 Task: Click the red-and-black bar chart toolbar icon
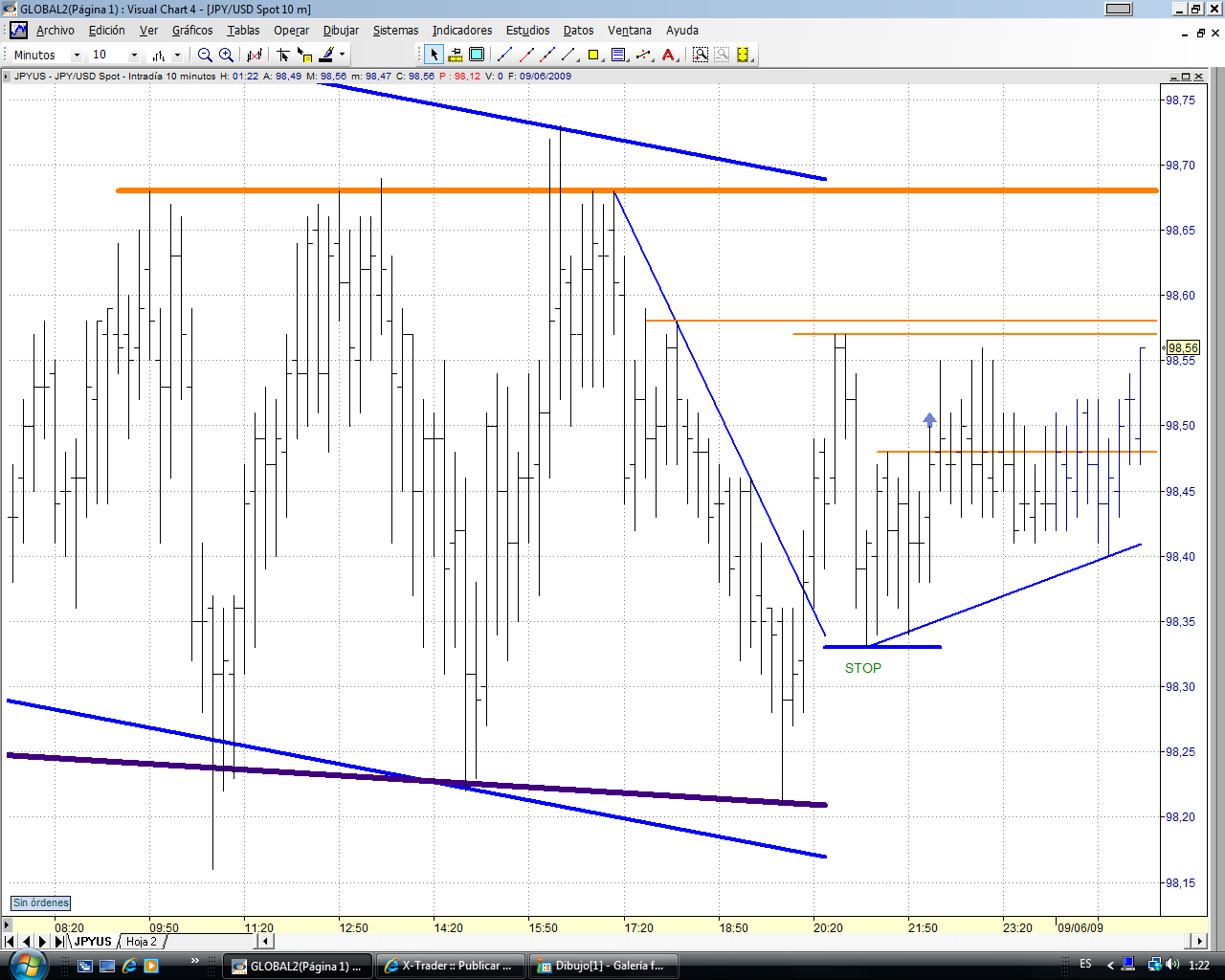(255, 56)
